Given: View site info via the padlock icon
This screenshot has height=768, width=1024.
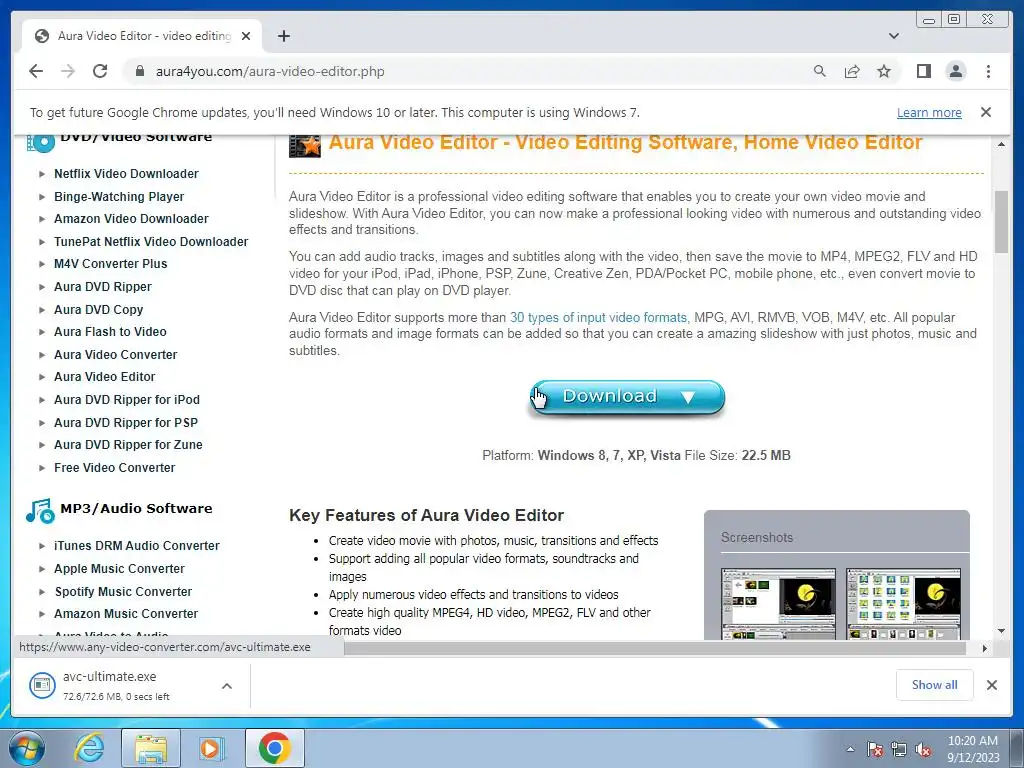Looking at the screenshot, I should (x=139, y=71).
